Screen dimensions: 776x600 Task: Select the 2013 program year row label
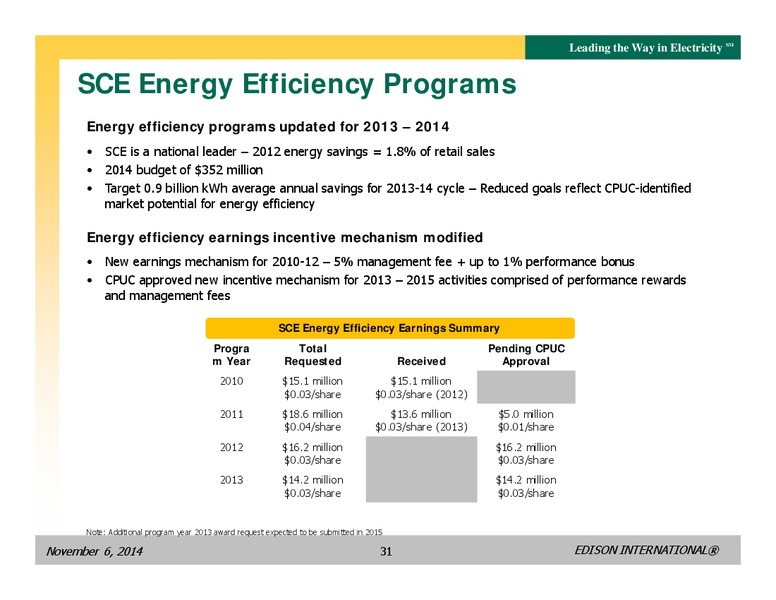click(x=232, y=480)
